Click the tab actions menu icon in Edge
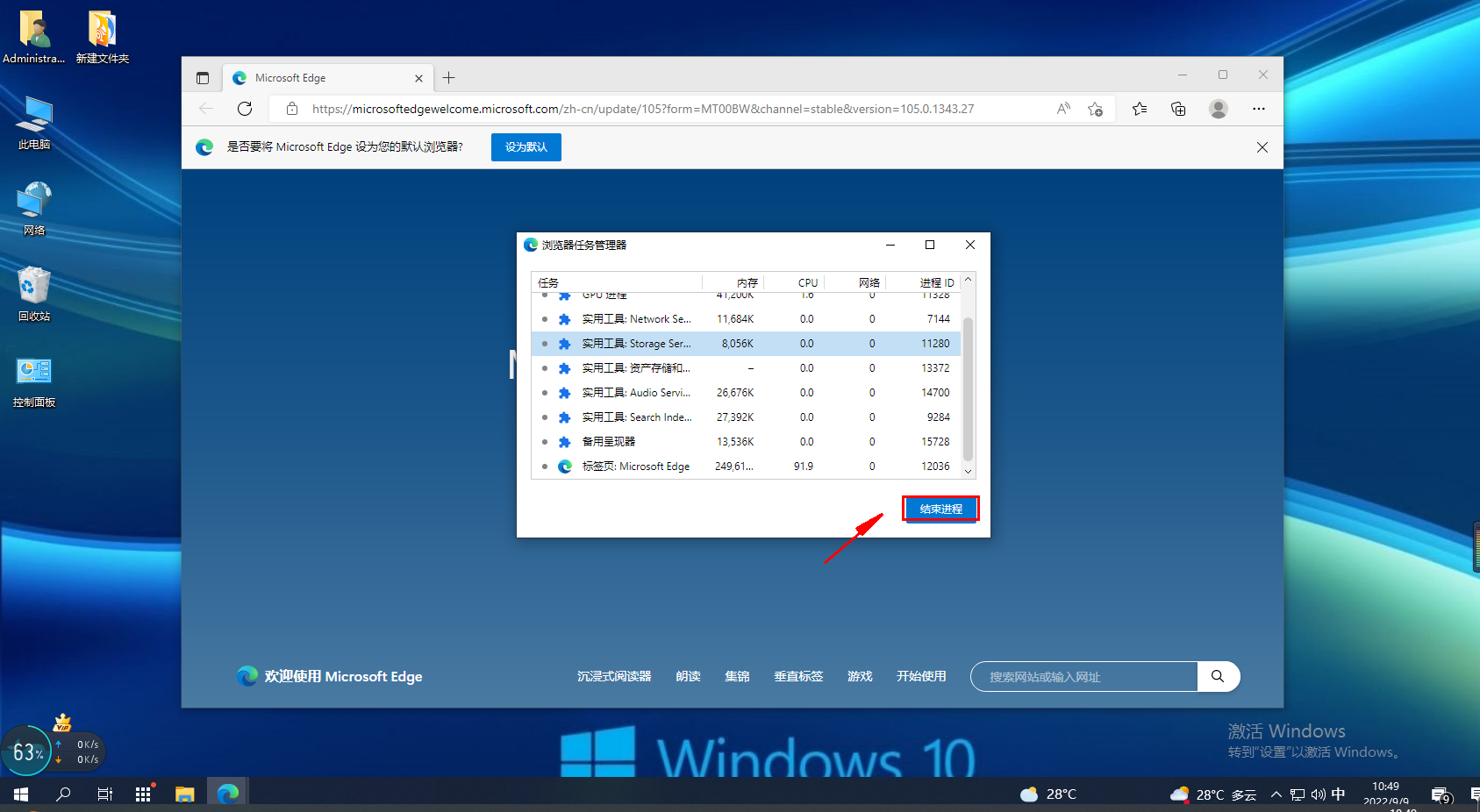Image resolution: width=1480 pixels, height=812 pixels. coord(203,78)
